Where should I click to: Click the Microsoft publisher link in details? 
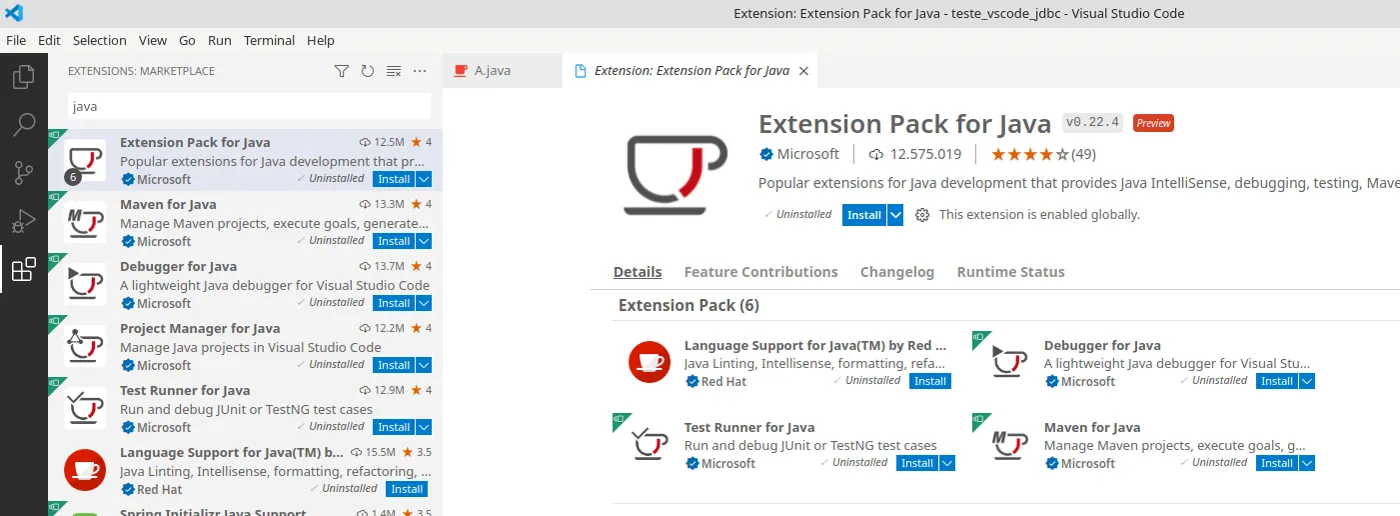coord(808,154)
